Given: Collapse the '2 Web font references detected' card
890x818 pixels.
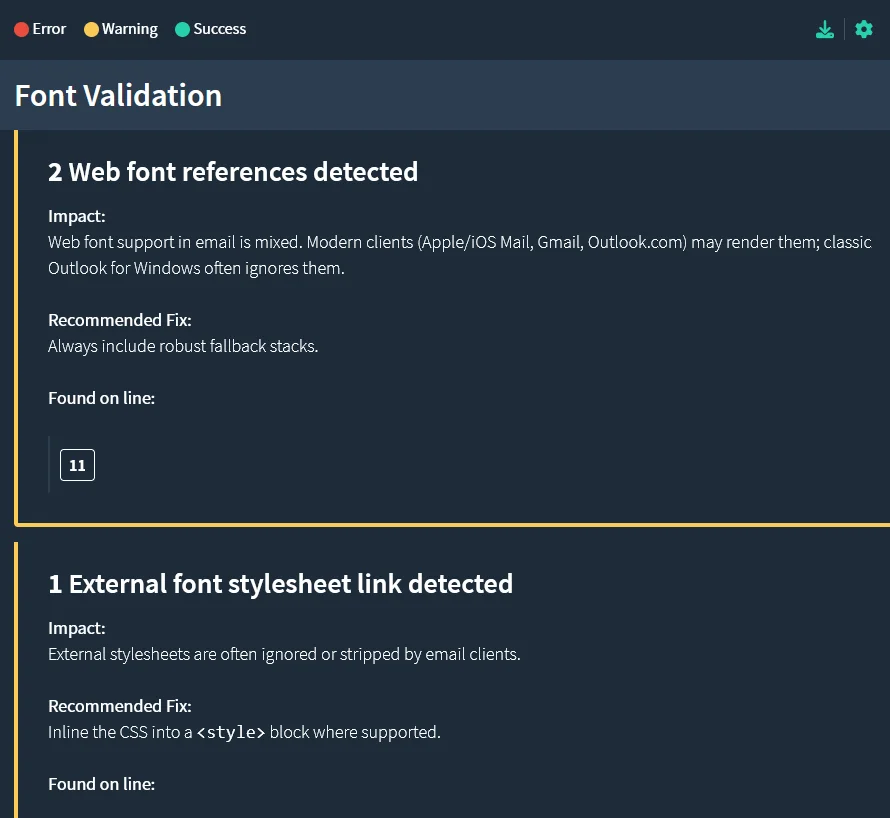Looking at the screenshot, I should [x=233, y=171].
